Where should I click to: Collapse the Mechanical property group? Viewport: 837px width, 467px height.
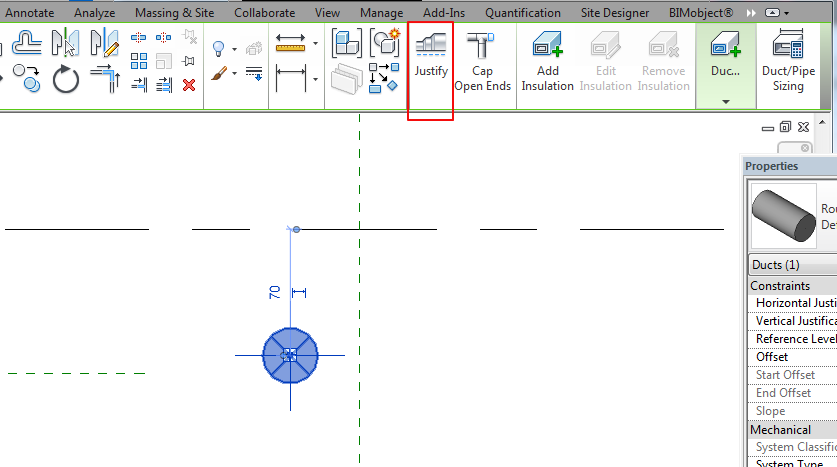point(793,430)
